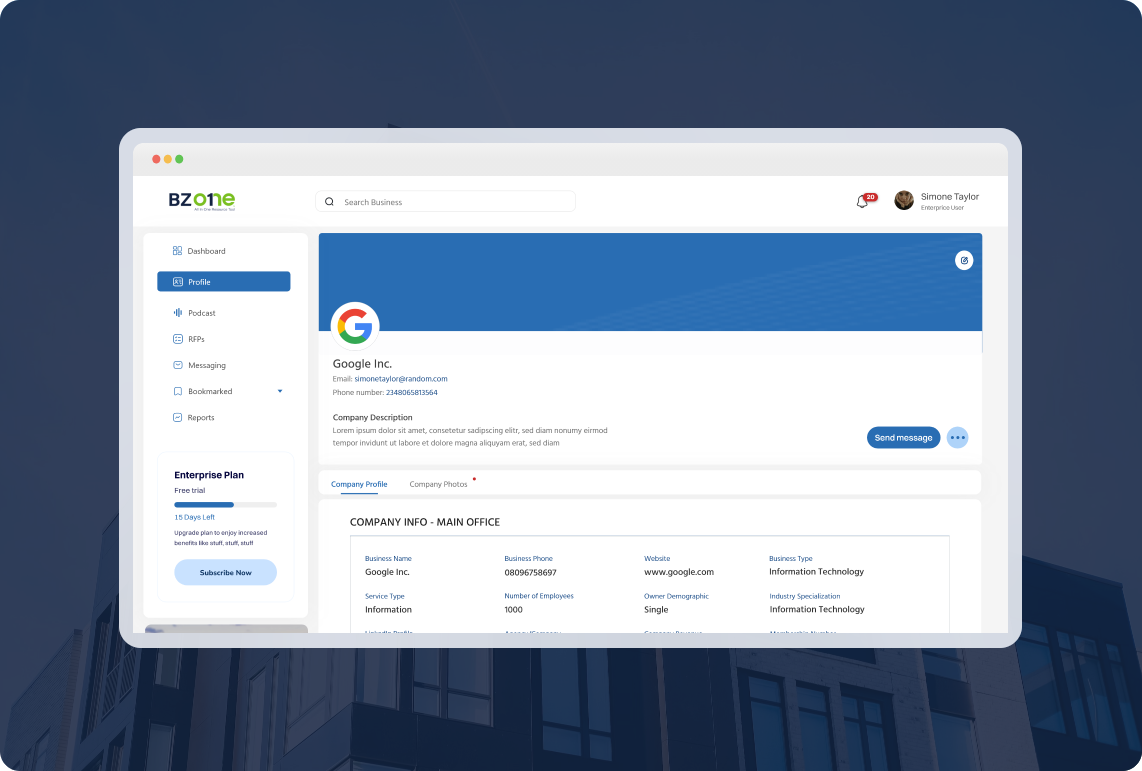
Task: Select the Company Profile tab
Action: 359,484
